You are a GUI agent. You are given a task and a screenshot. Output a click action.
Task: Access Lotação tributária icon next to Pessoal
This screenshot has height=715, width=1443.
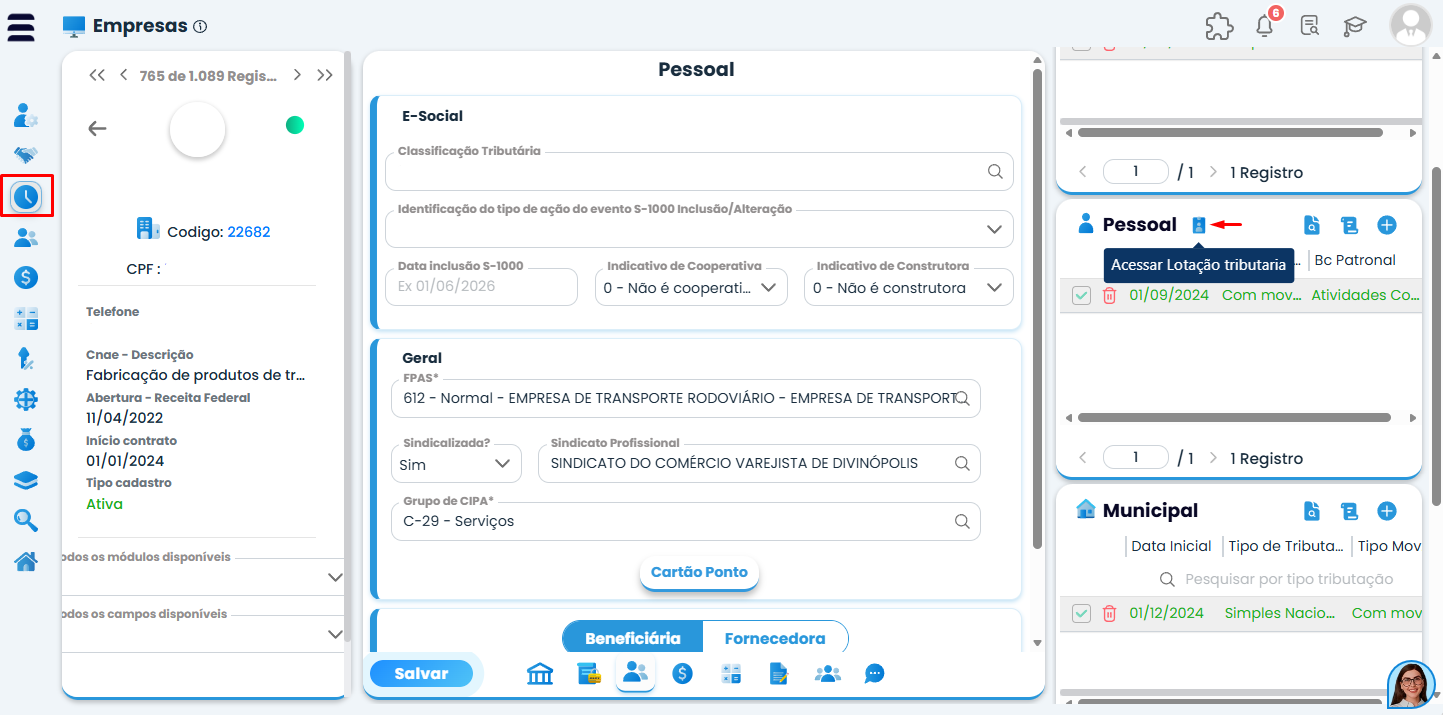click(x=1199, y=225)
